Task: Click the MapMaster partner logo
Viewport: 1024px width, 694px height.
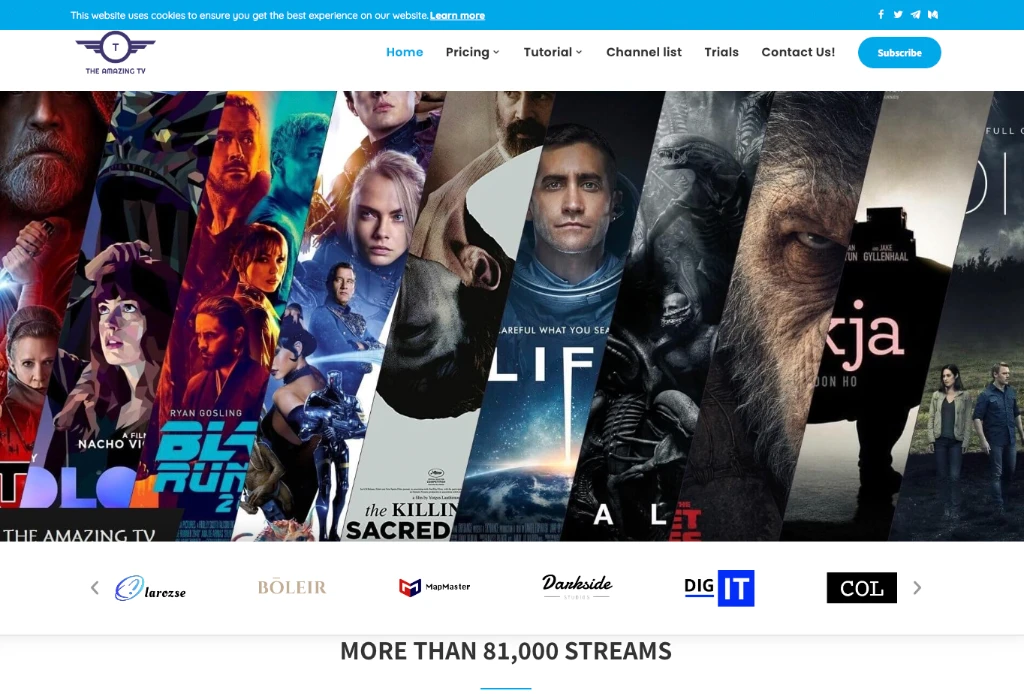Action: 434,587
